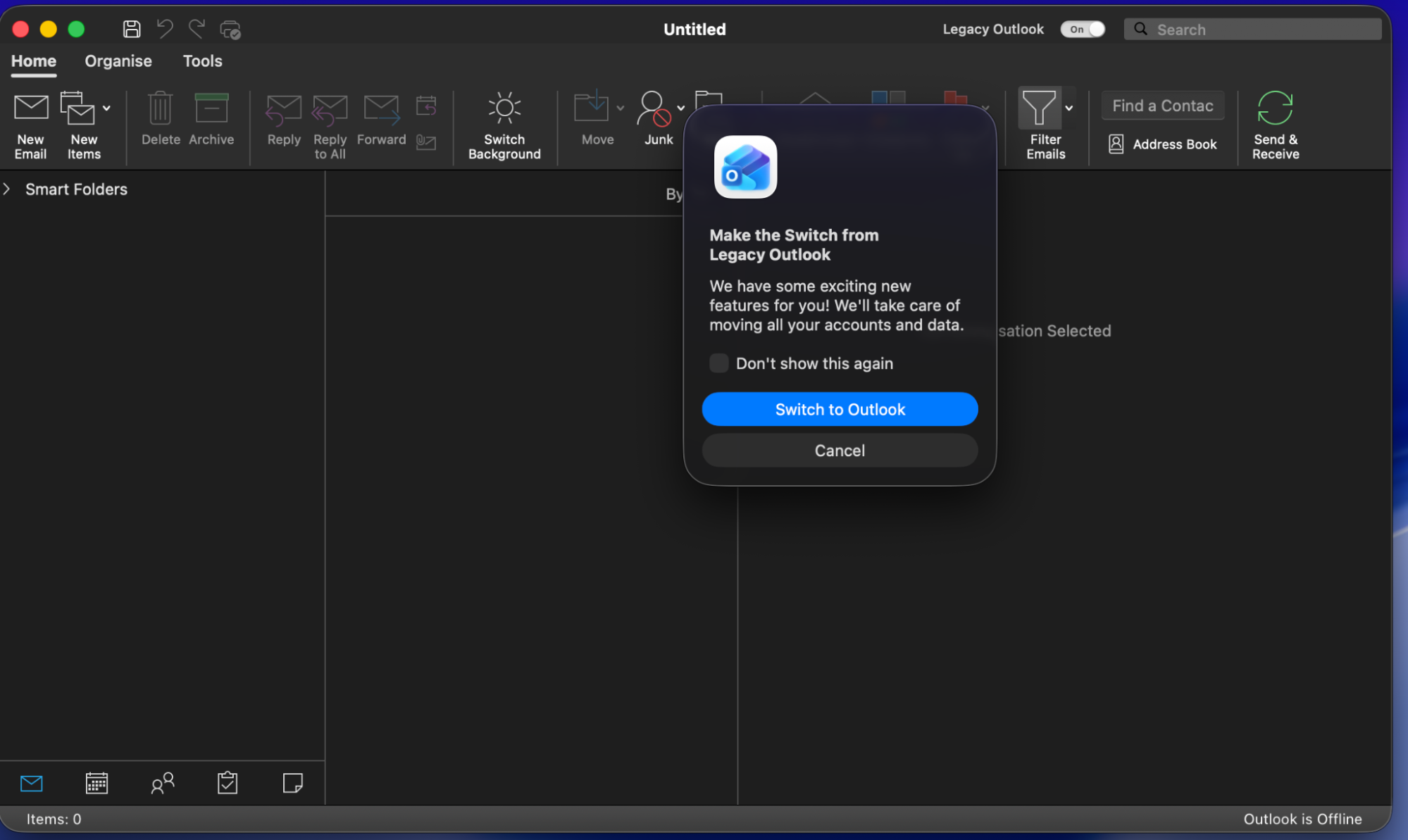The height and width of the screenshot is (840, 1408).
Task: Open the Calendar view icon
Action: tap(96, 783)
